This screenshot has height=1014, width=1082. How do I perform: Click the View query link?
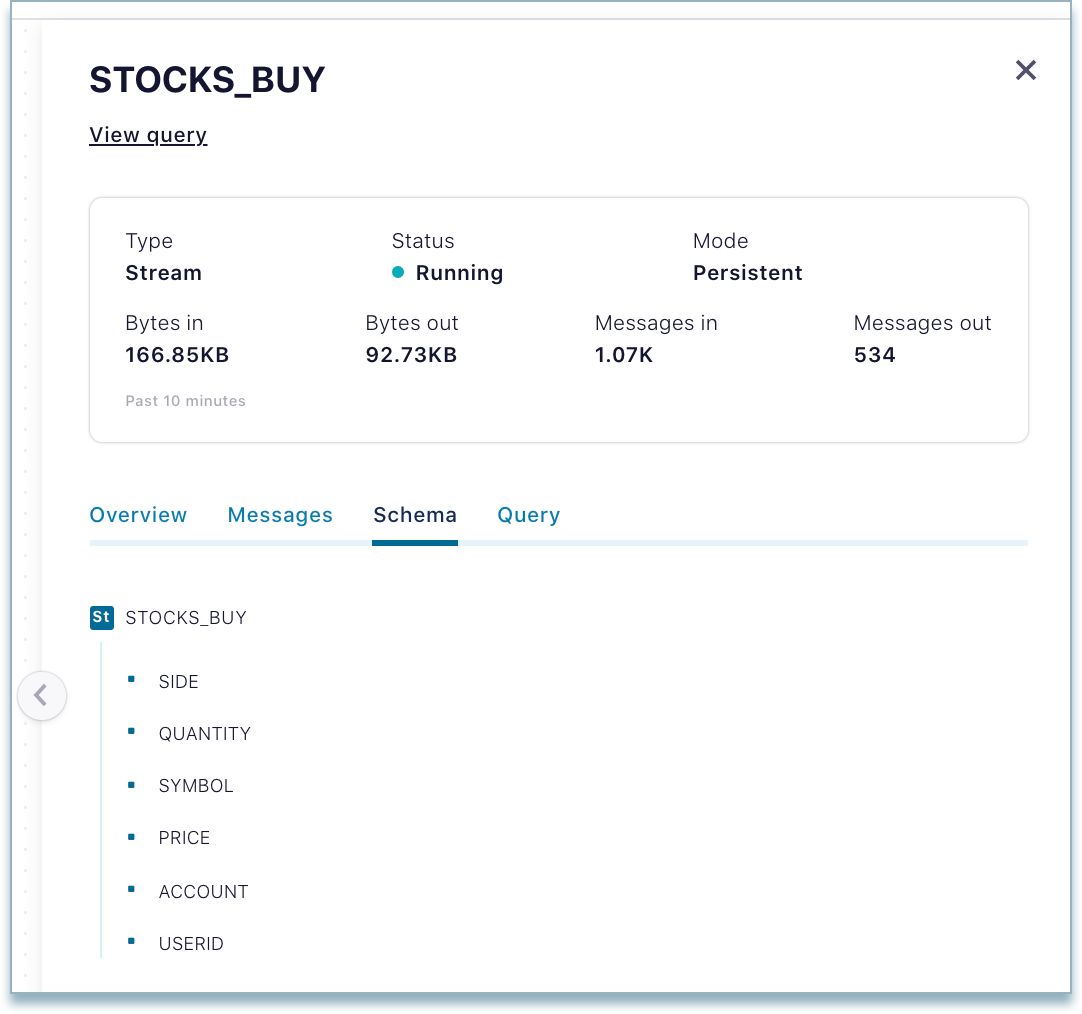tap(148, 135)
